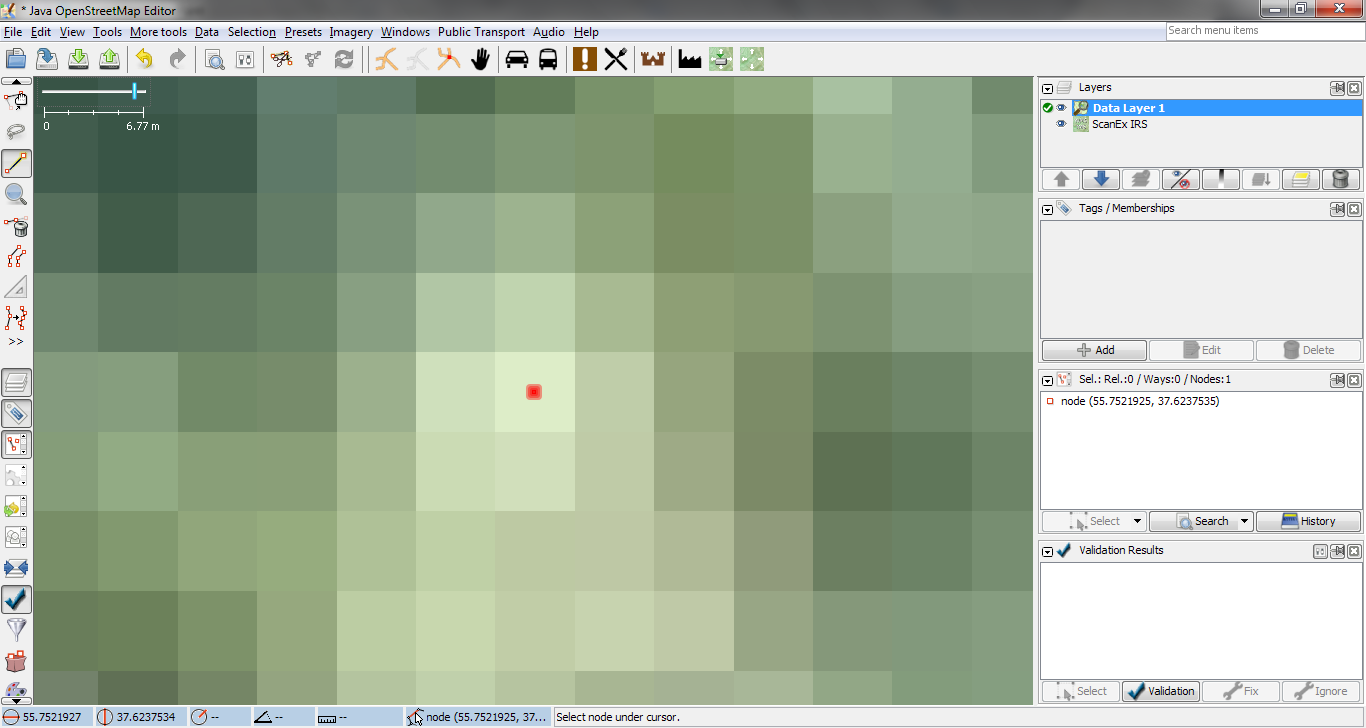This screenshot has width=1366, height=728.
Task: Click the restaurant fork and knife preset
Action: [616, 59]
